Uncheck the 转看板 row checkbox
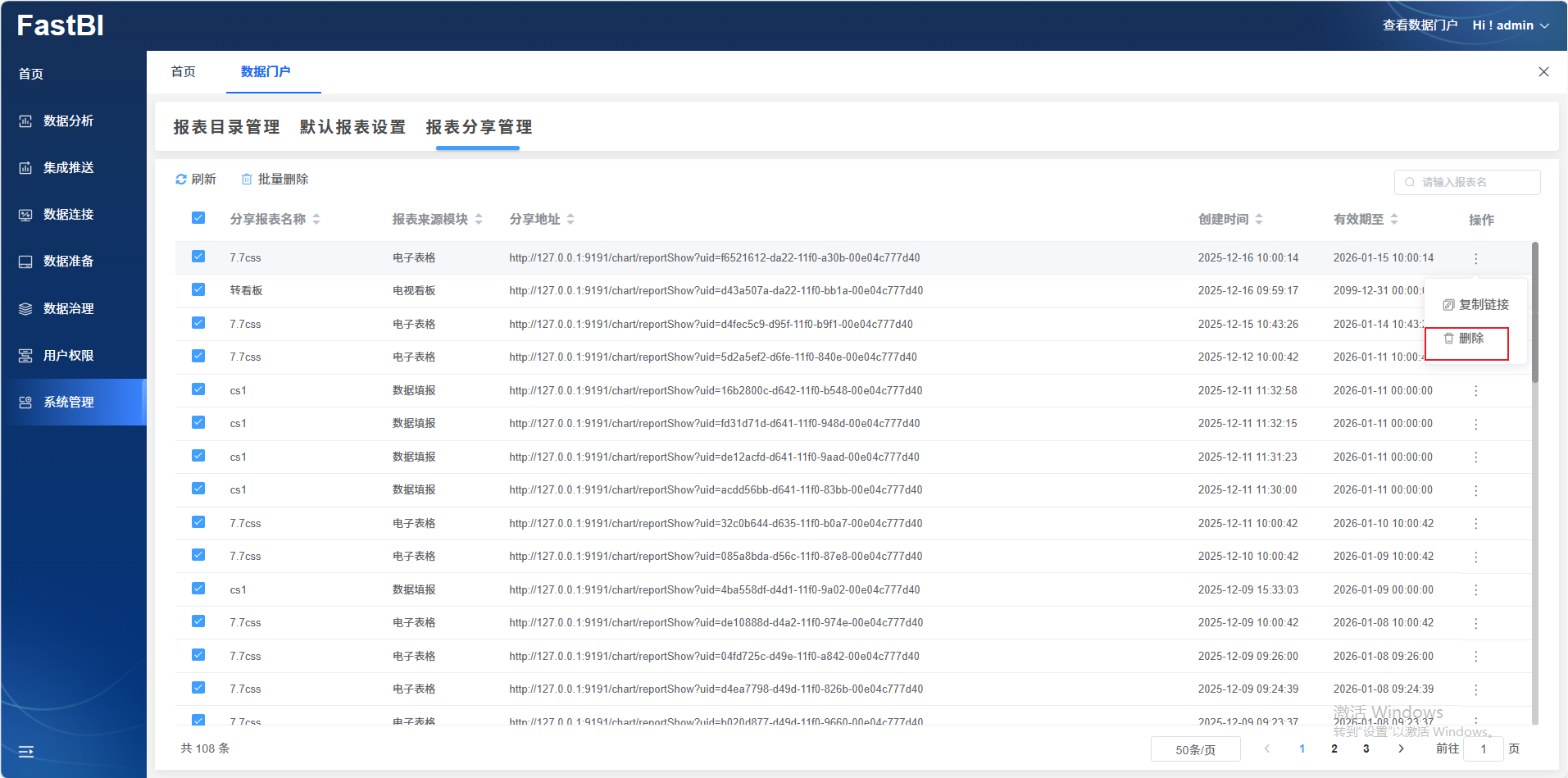The image size is (1568, 778). [x=198, y=289]
